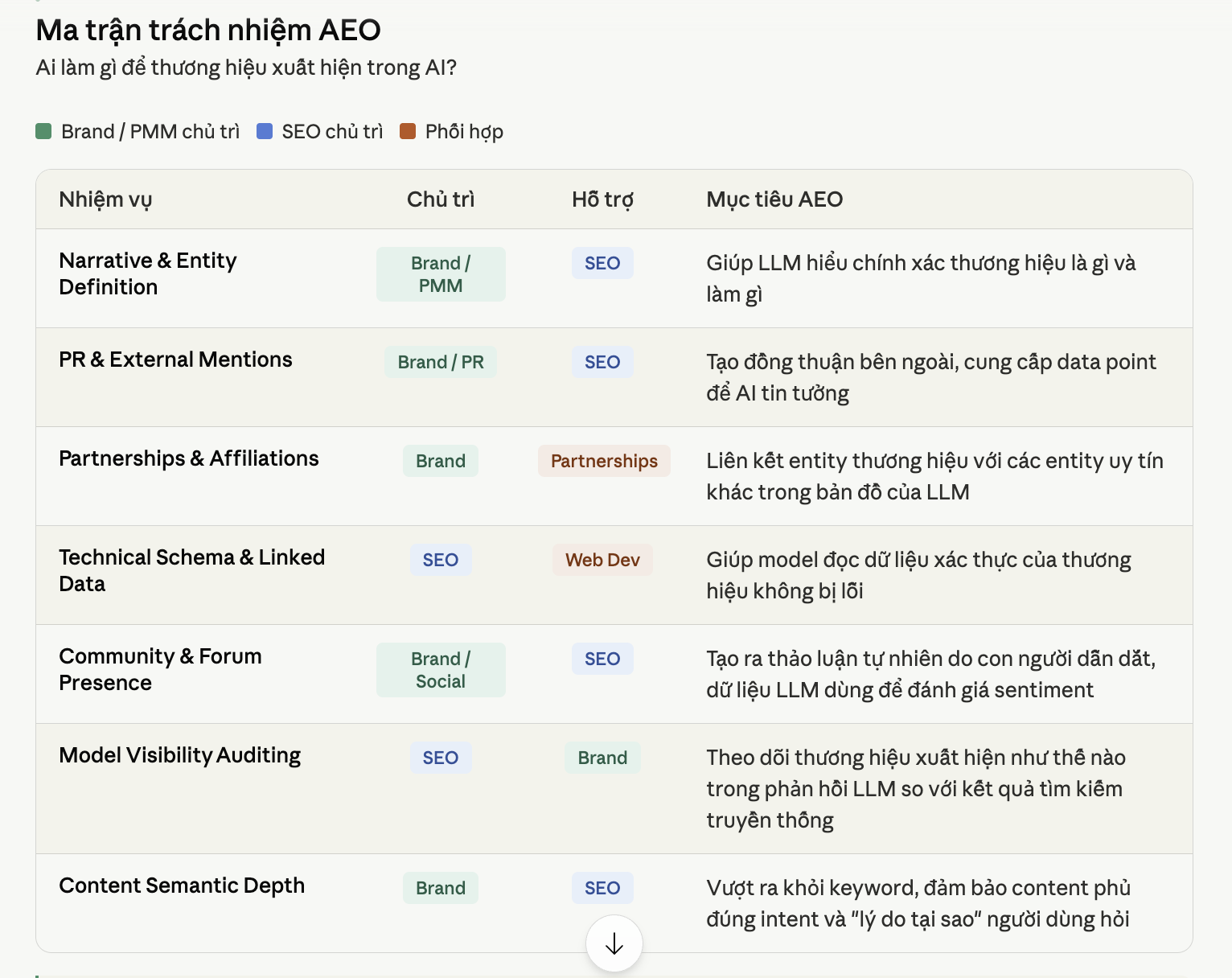The width and height of the screenshot is (1232, 978).
Task: Click the Brand tag in Content Semantic Depth row
Action: click(x=441, y=888)
